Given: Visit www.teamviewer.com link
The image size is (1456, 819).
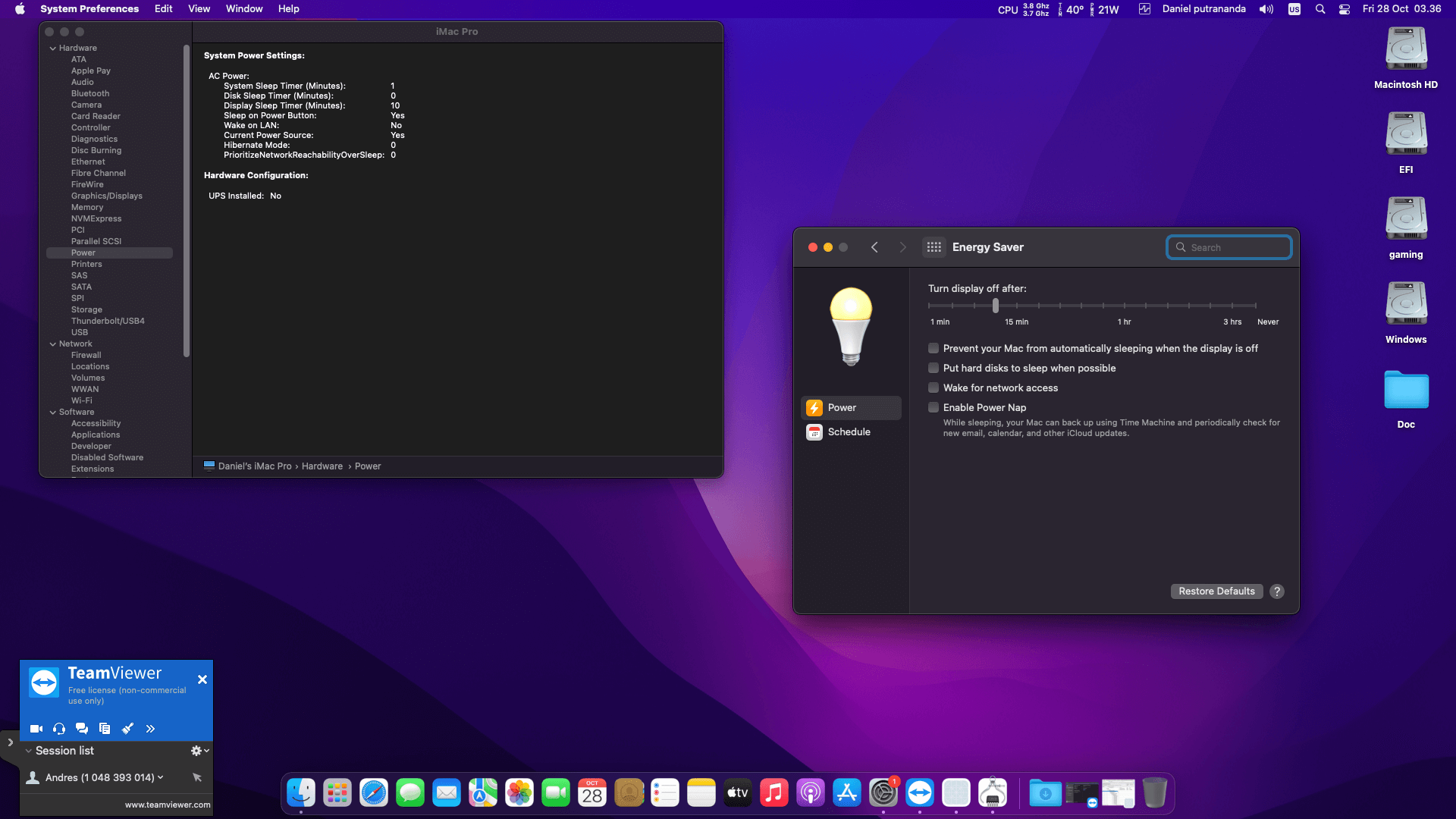Looking at the screenshot, I should [168, 805].
